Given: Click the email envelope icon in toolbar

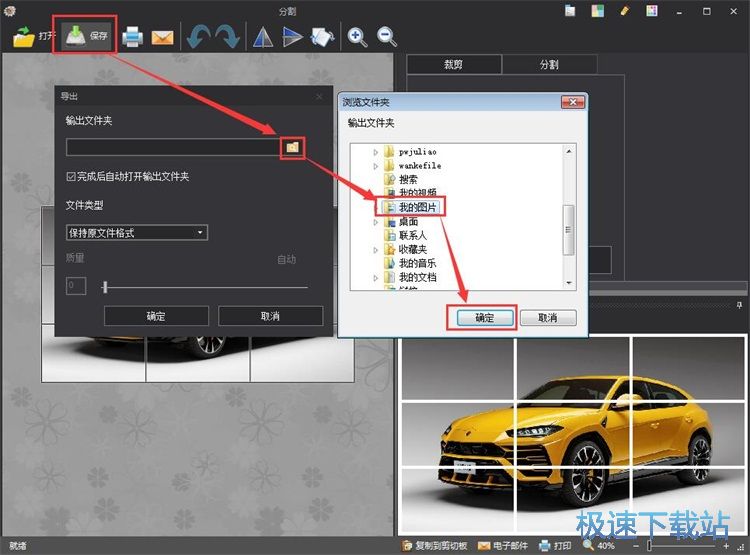Looking at the screenshot, I should point(162,38).
